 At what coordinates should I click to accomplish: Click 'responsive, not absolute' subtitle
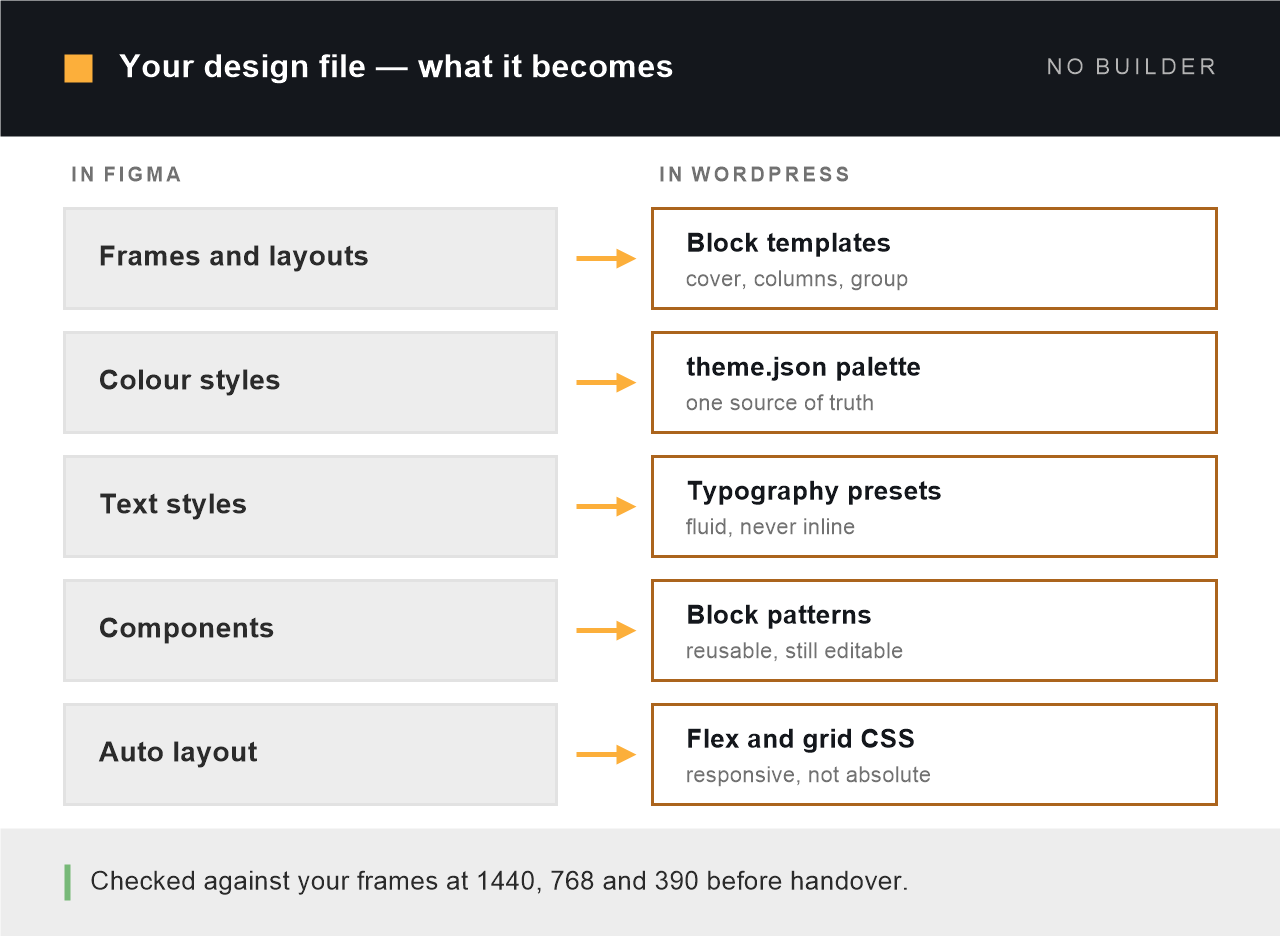(808, 775)
